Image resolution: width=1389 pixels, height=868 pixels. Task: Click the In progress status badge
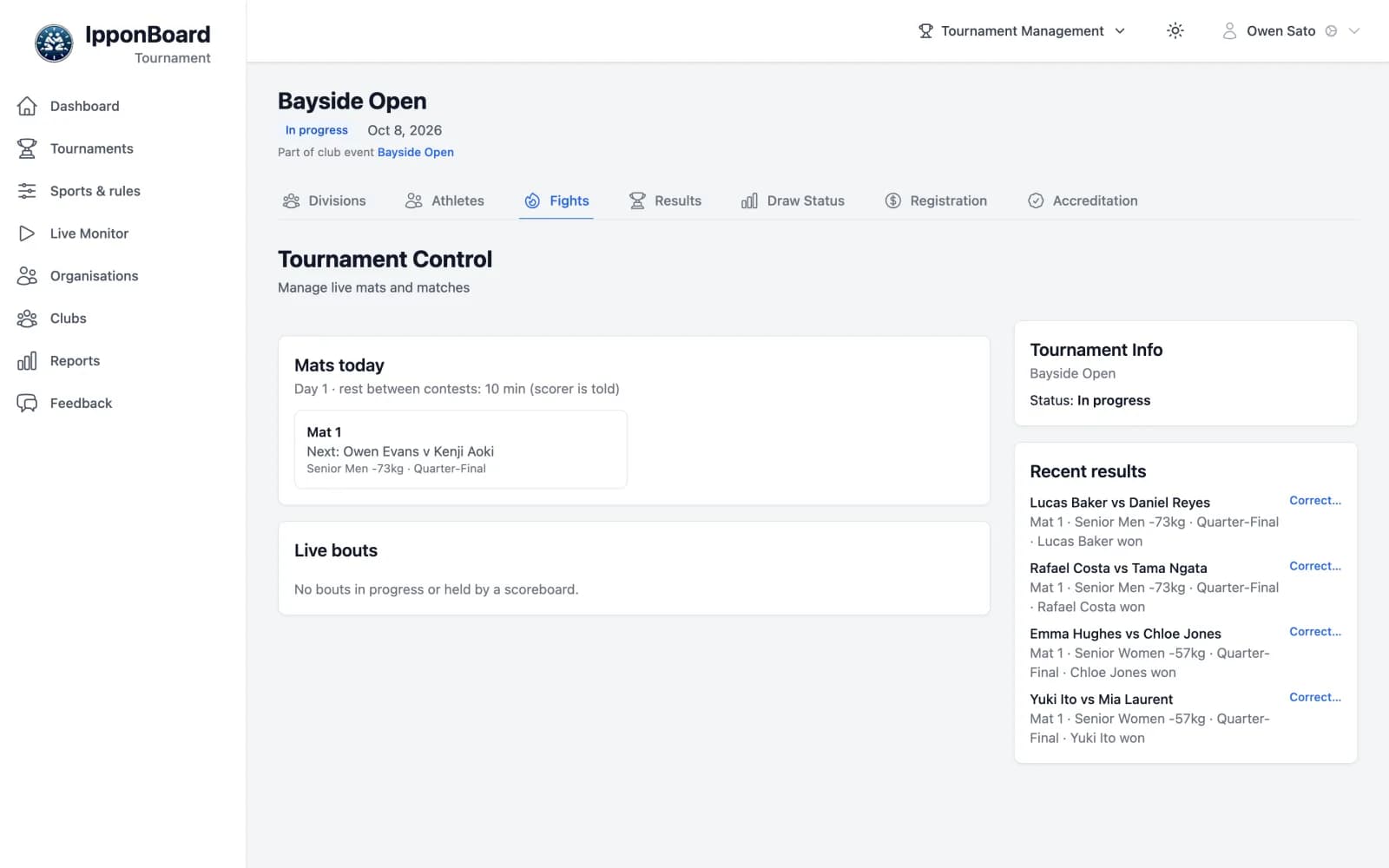[316, 130]
